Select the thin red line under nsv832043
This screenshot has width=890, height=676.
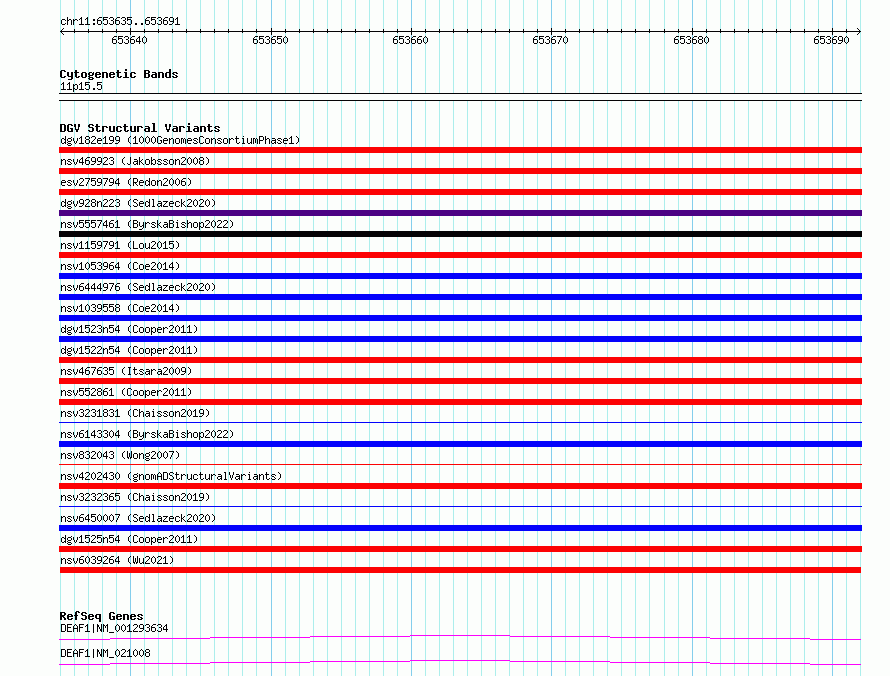click(460, 464)
